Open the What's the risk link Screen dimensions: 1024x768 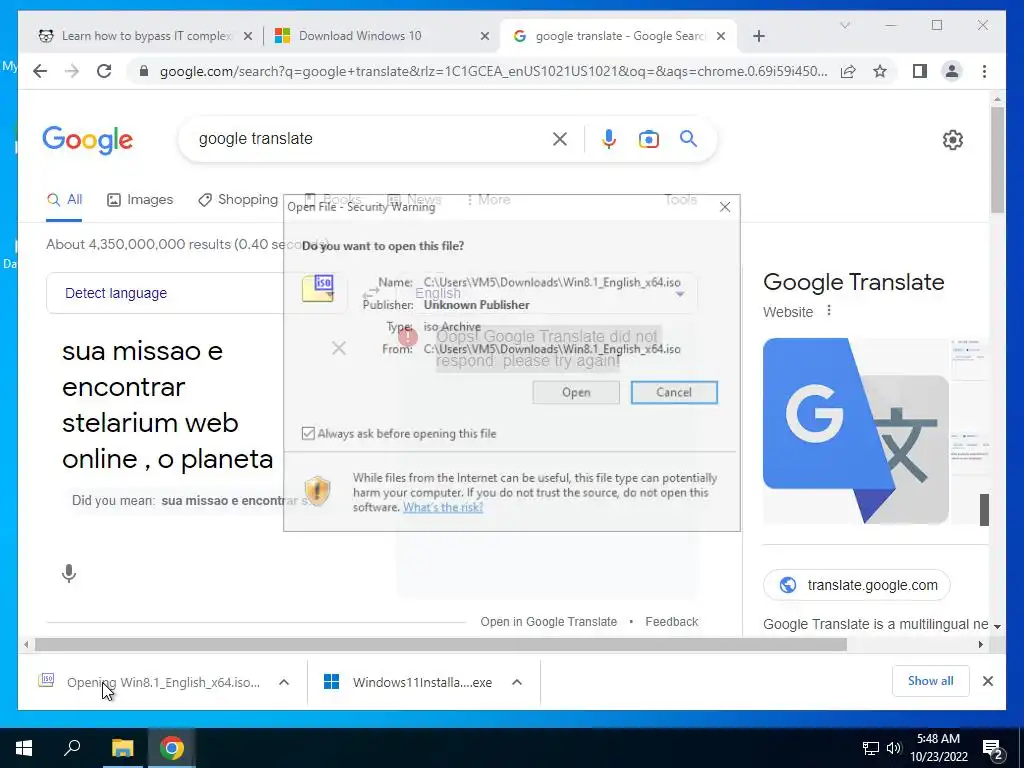[443, 507]
